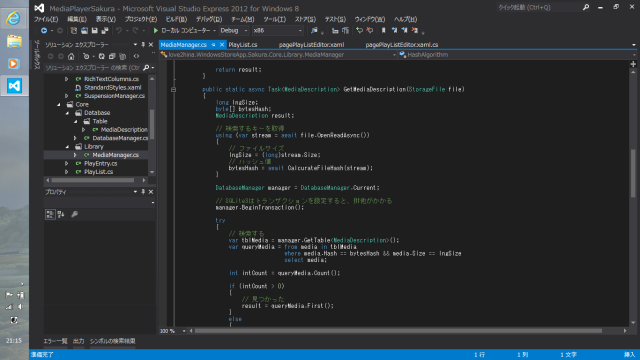Select StandardStyles.xaml in the tree
Image resolution: width=640 pixels, height=360 pixels.
point(113,88)
